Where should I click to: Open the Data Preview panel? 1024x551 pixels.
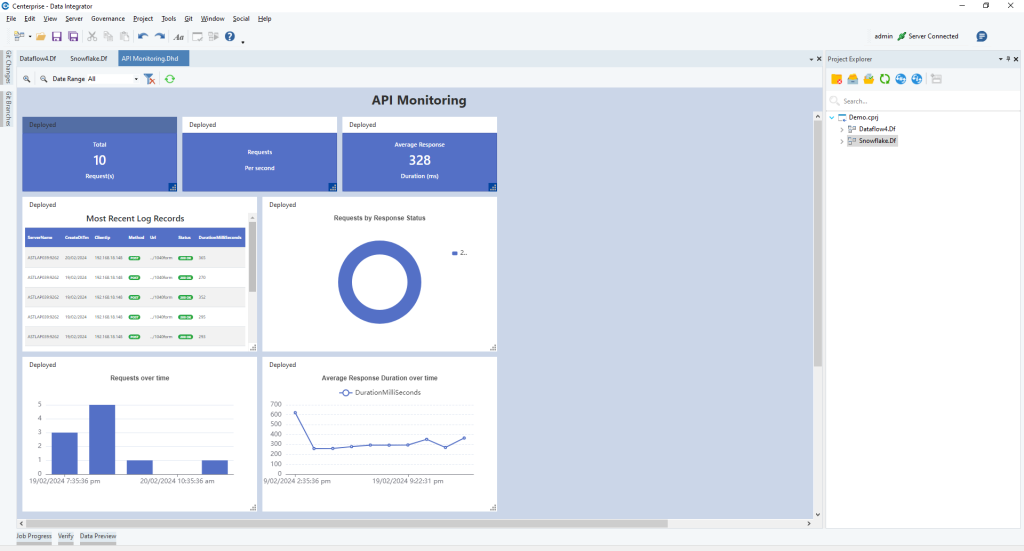(98, 537)
